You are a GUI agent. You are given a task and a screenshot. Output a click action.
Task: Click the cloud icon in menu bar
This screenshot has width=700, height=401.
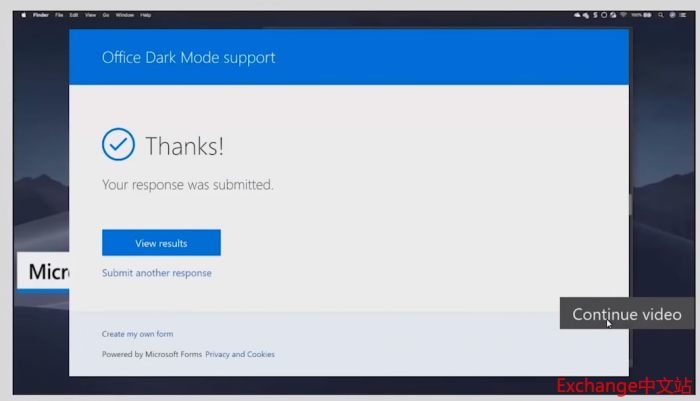tap(578, 16)
